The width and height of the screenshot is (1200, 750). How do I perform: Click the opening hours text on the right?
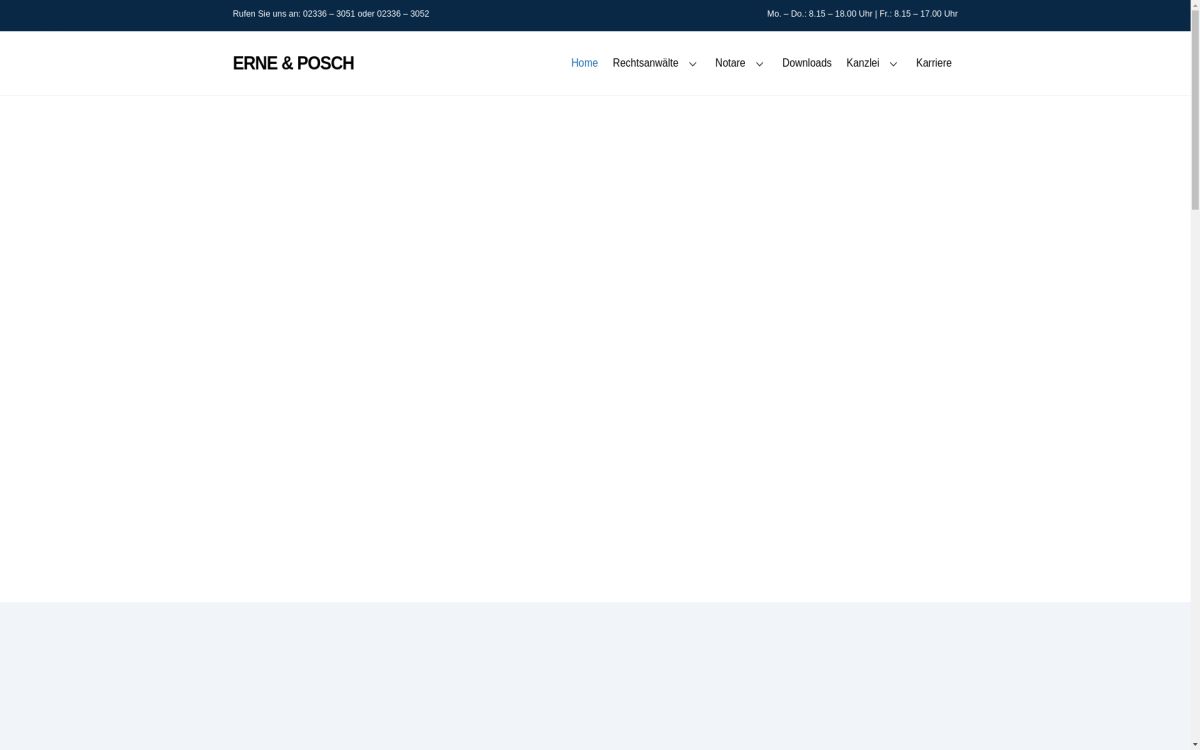tap(861, 14)
